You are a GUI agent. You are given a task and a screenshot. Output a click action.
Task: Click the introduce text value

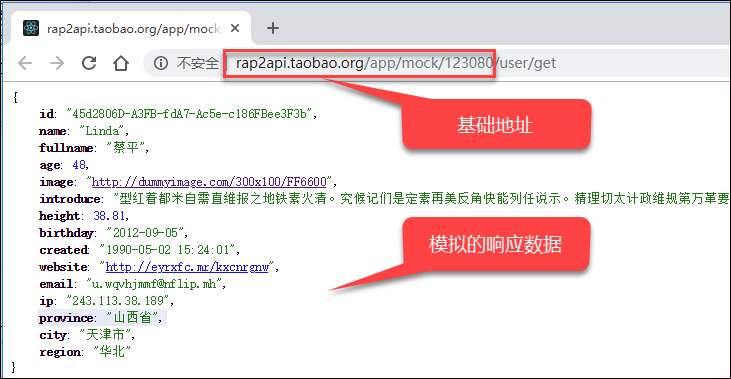click(421, 199)
